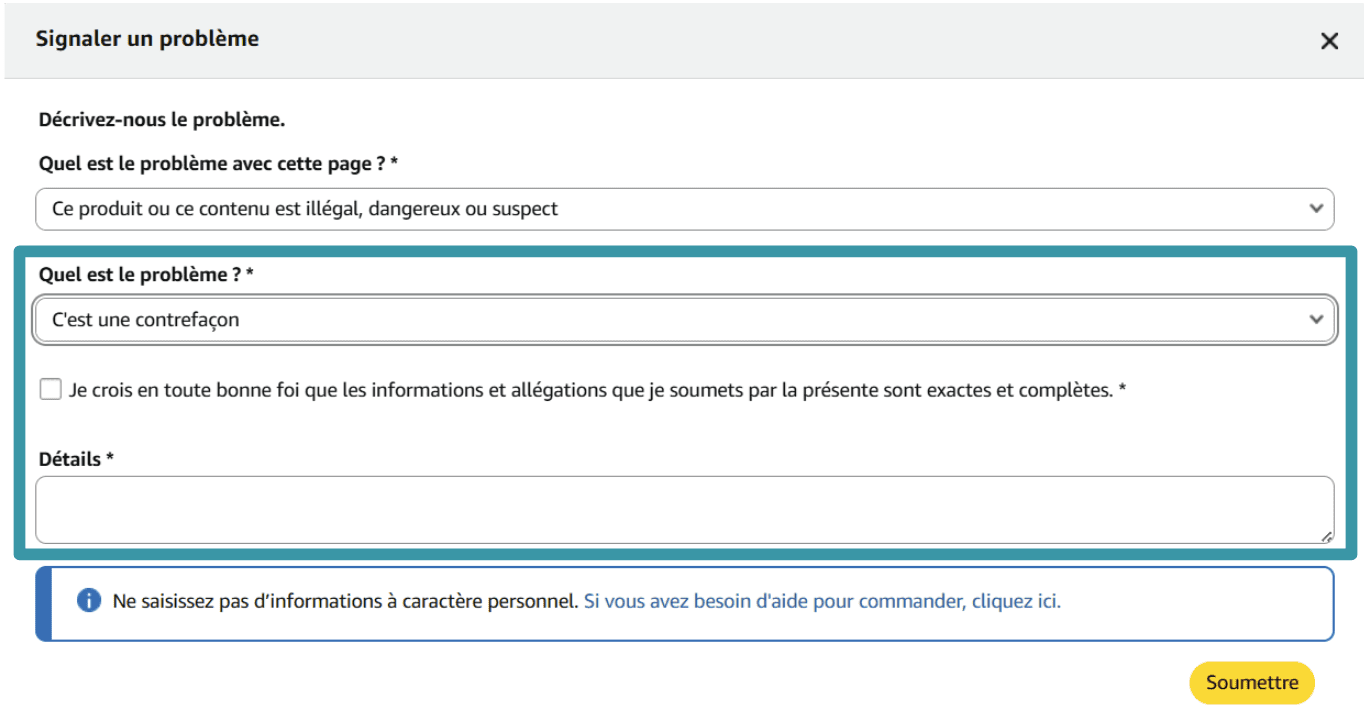Check the box confirming information is exact and complete
This screenshot has width=1364, height=715.
pos(50,388)
